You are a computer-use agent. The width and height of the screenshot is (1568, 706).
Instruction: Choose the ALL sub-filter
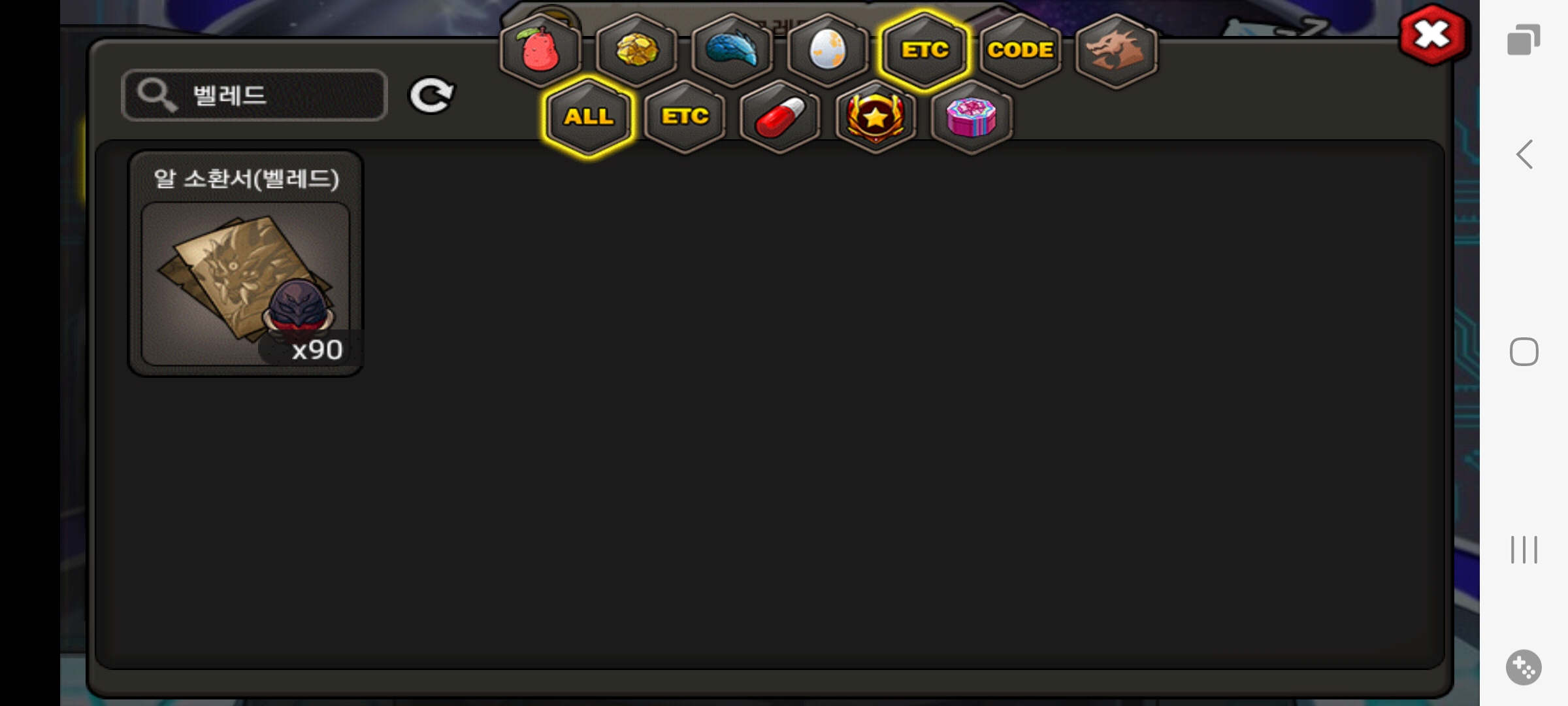point(589,117)
